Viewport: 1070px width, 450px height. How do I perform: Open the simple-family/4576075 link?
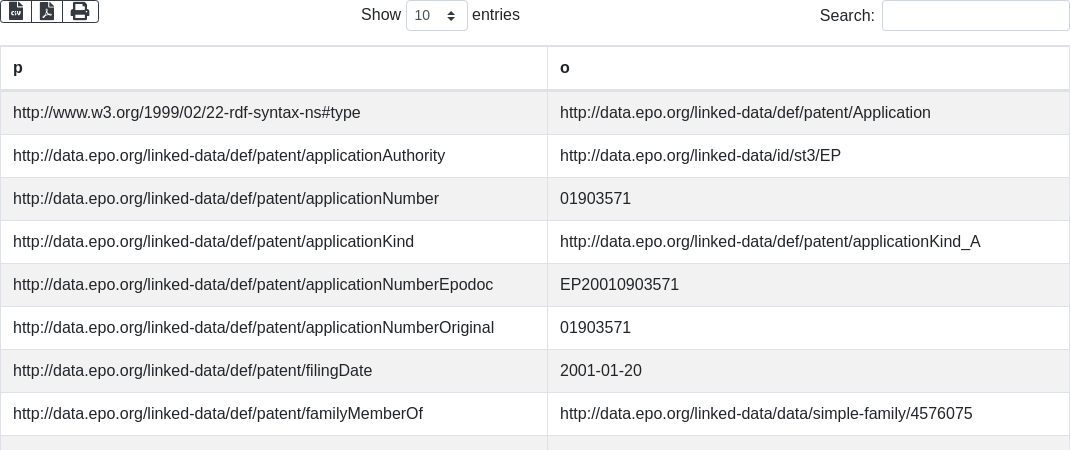[766, 414]
